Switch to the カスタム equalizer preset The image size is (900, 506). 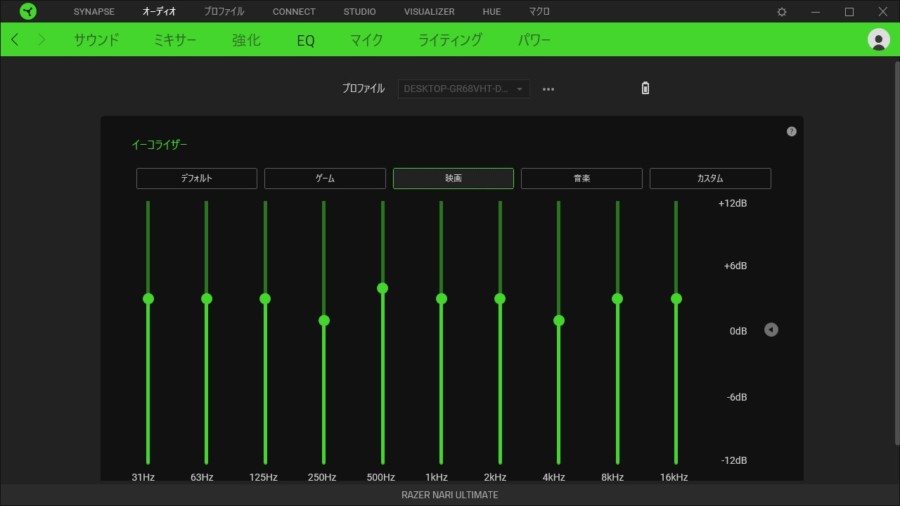click(710, 178)
